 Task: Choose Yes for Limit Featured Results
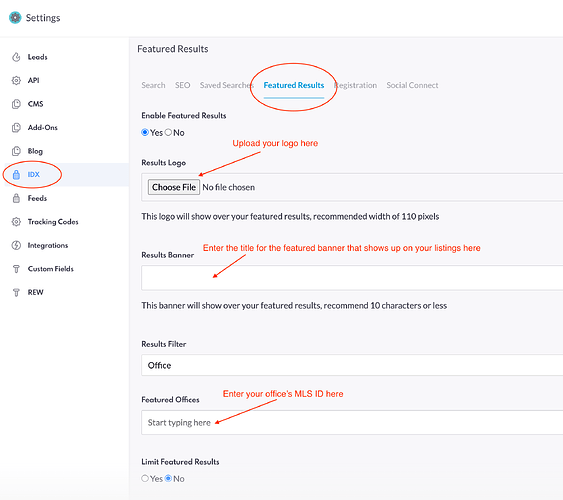pyautogui.click(x=145, y=478)
